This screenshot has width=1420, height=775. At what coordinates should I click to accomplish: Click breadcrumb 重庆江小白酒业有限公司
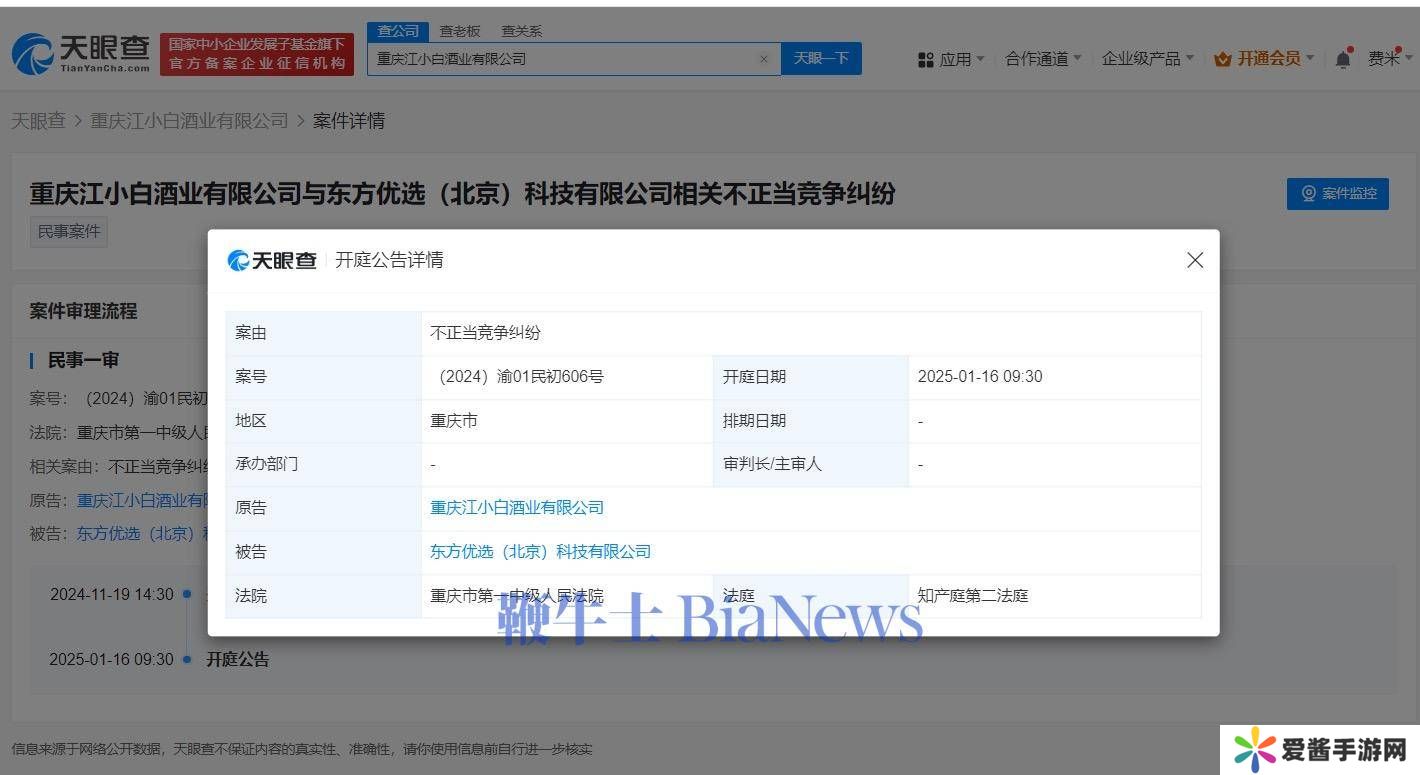pyautogui.click(x=189, y=121)
